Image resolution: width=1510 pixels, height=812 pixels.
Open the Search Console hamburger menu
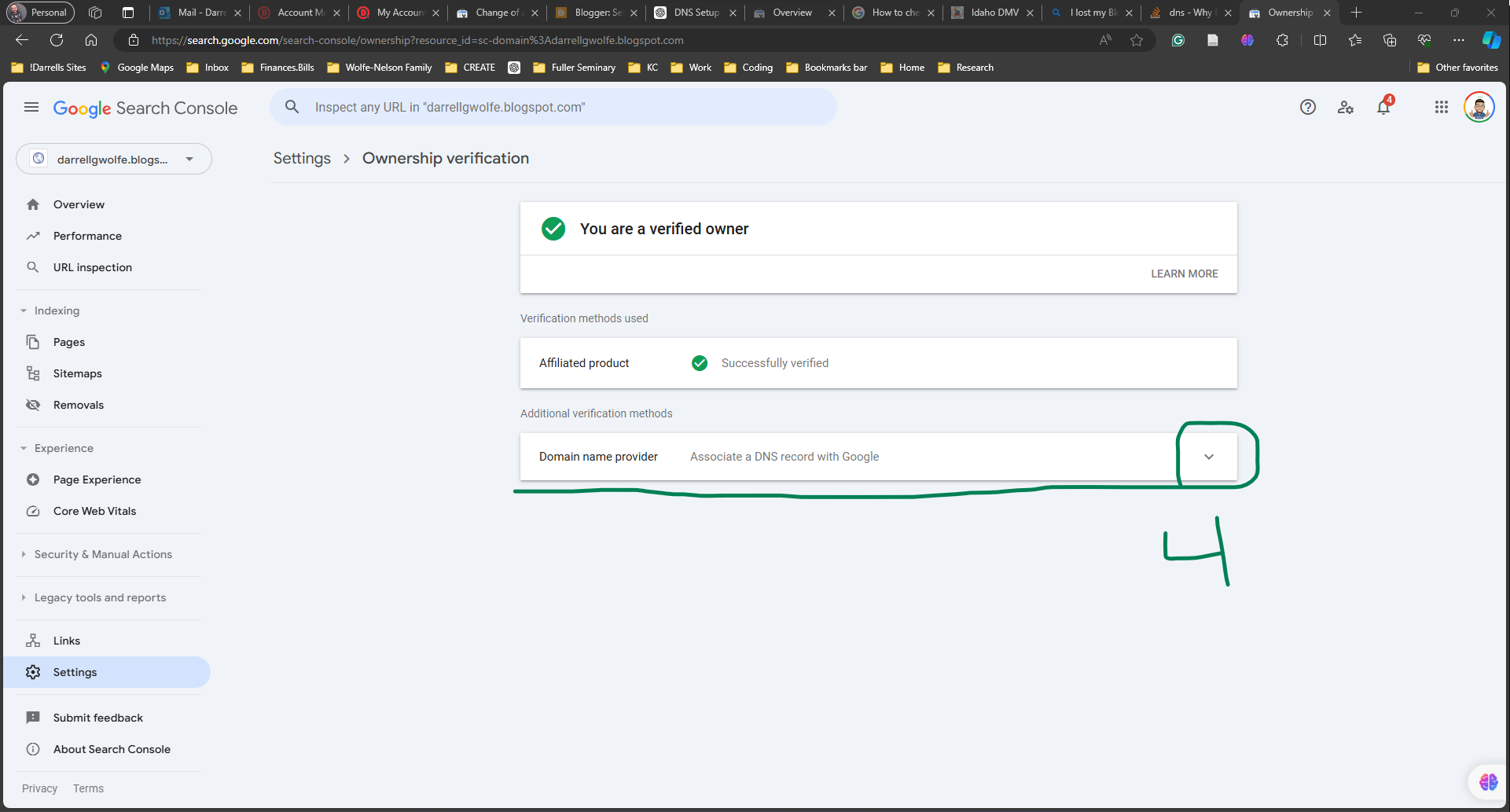pyautogui.click(x=31, y=108)
